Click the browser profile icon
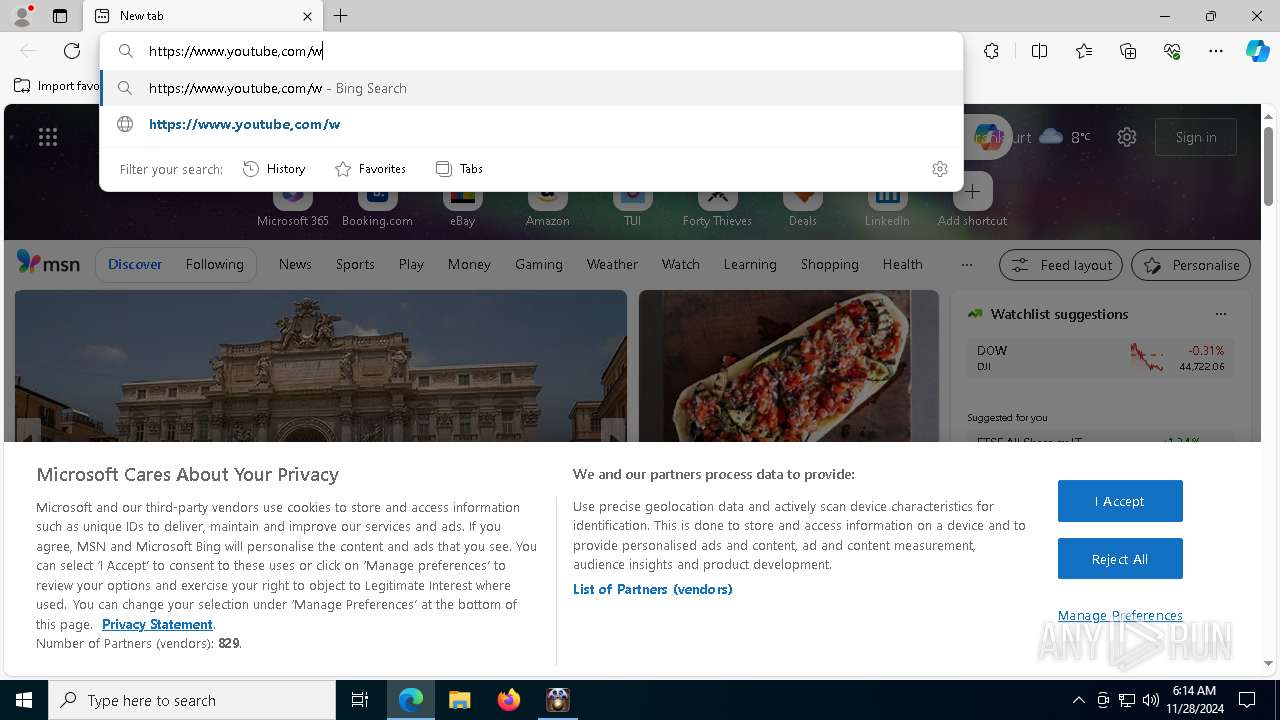 coord(22,16)
